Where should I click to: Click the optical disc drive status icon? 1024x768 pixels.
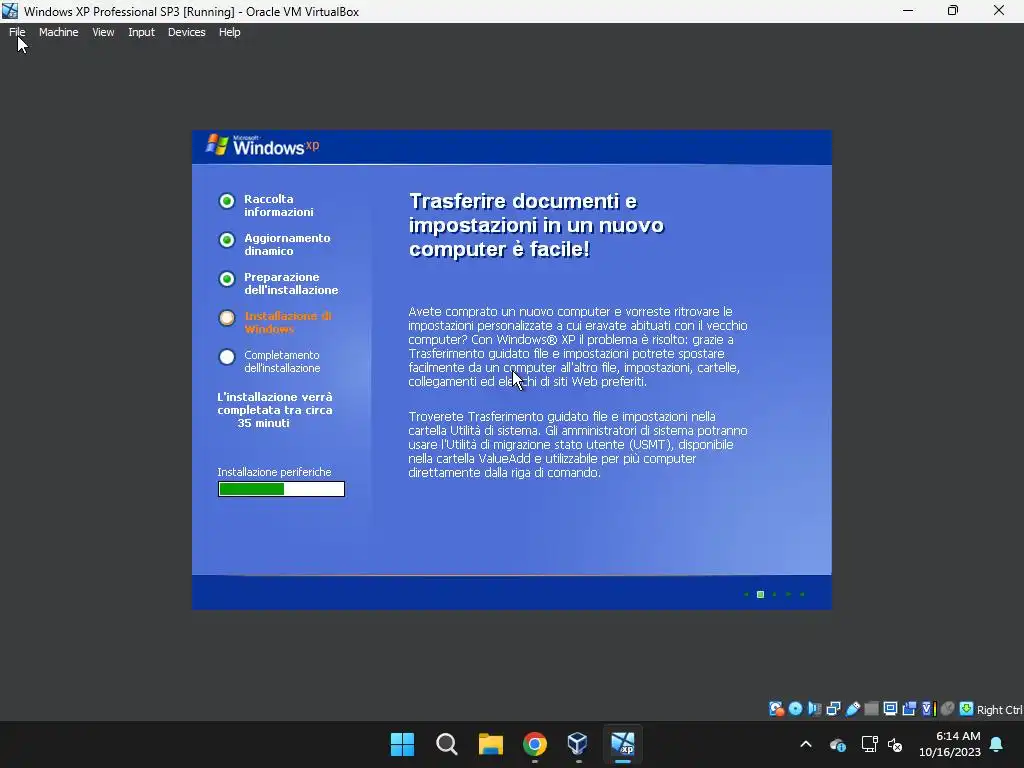coord(795,709)
